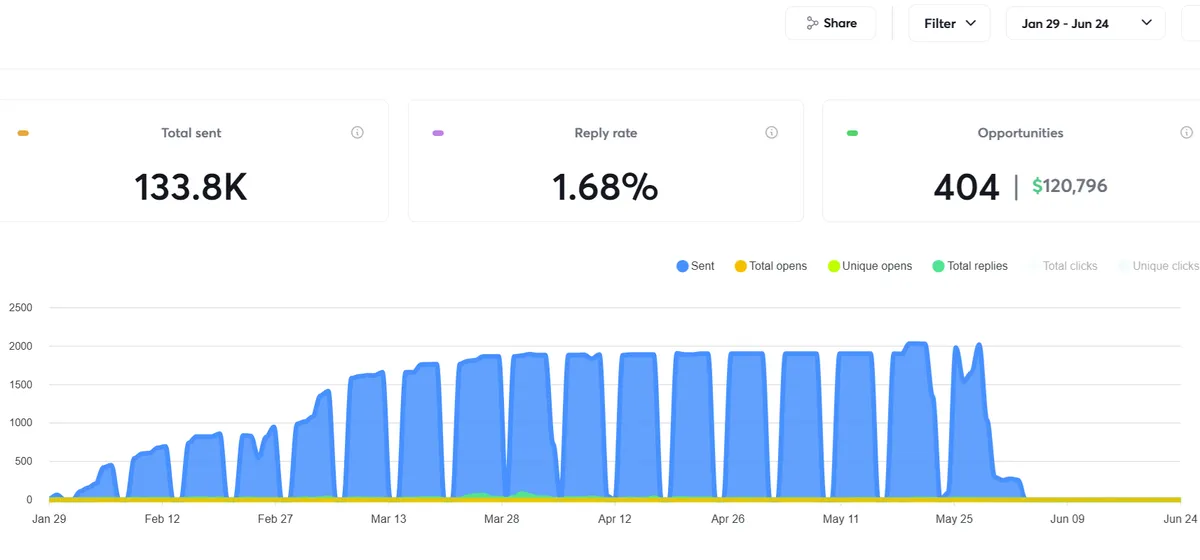
Task: Open the Filter dropdown
Action: pos(949,23)
